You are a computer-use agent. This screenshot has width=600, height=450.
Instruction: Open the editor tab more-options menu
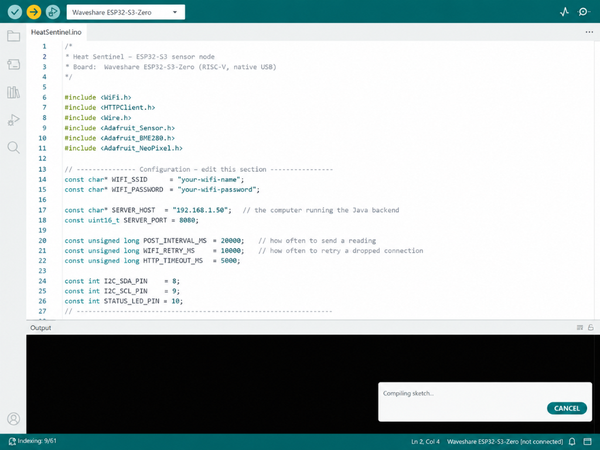pos(589,32)
